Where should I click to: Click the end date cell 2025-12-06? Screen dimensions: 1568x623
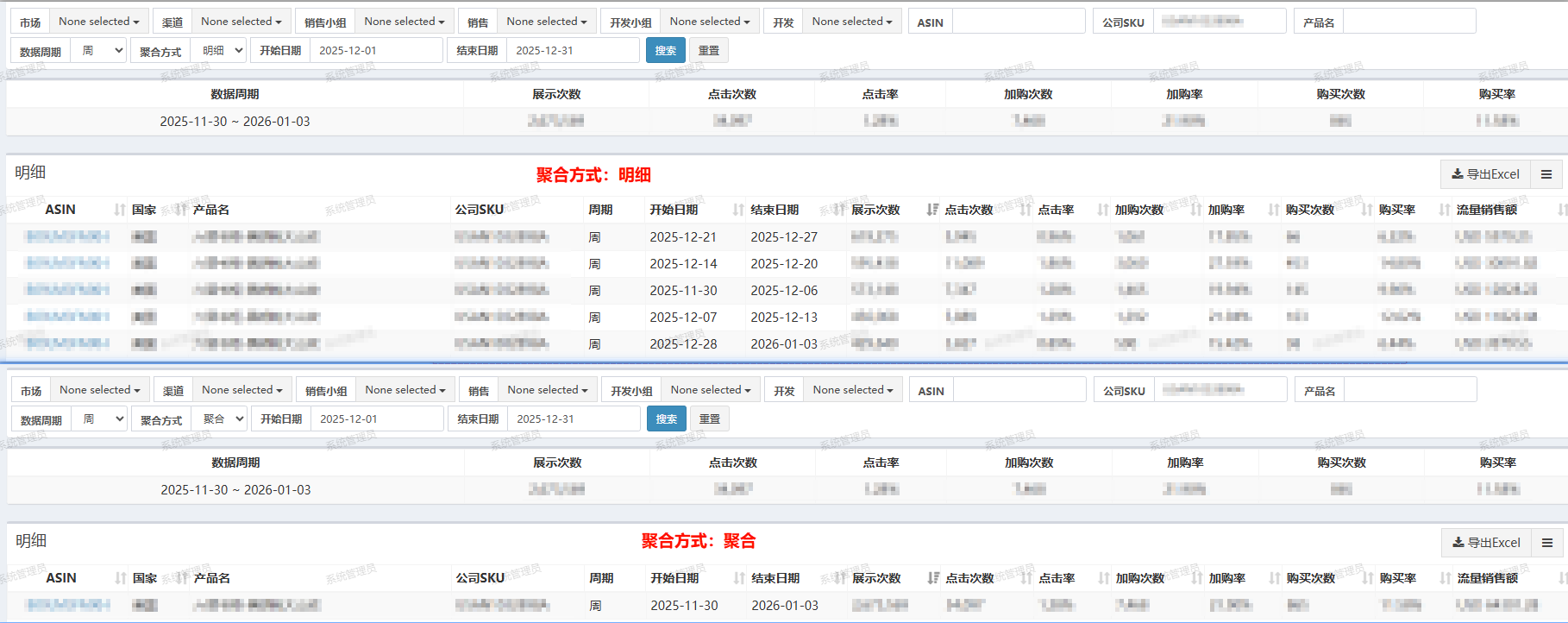click(x=784, y=291)
